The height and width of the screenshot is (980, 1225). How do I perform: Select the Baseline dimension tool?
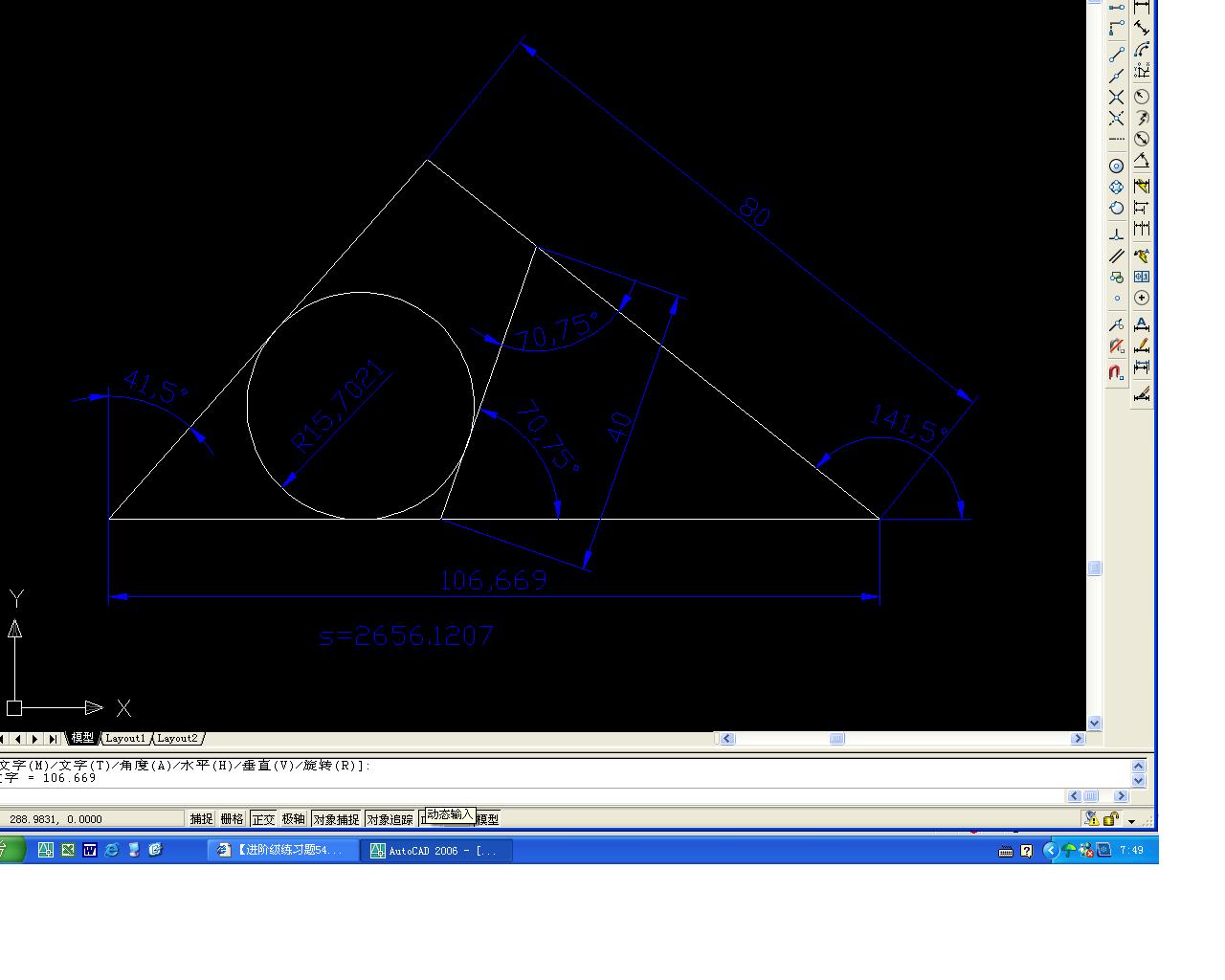point(1142,207)
